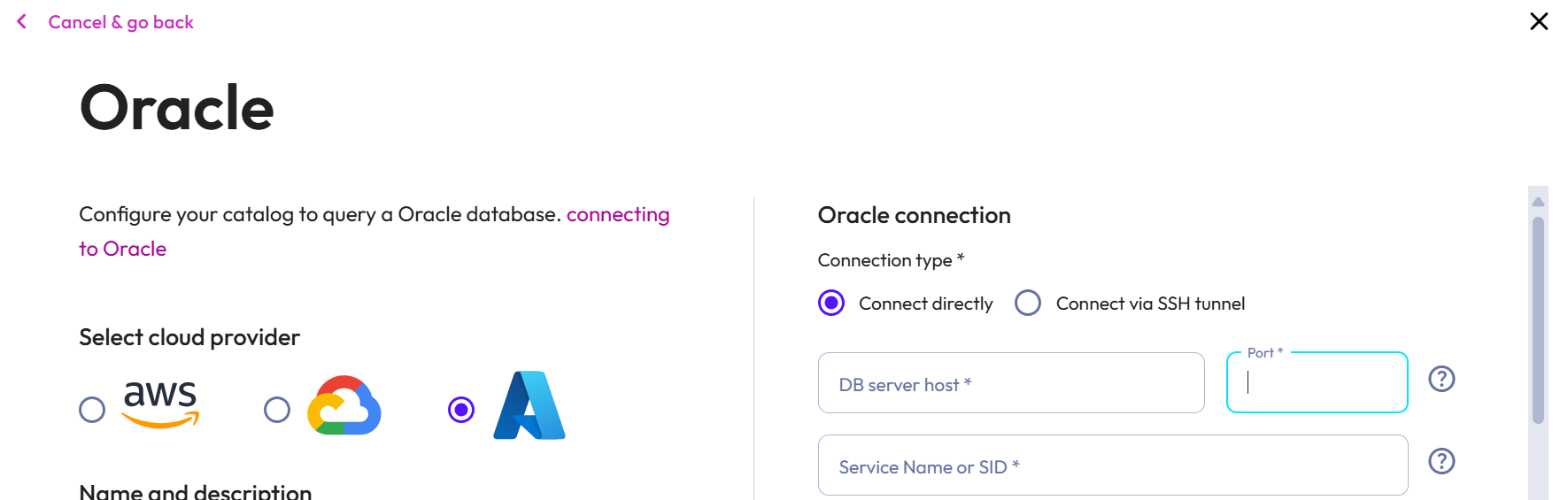This screenshot has height=500, width=1568.
Task: Click the vertical scrollbar thumb
Action: (1538, 320)
